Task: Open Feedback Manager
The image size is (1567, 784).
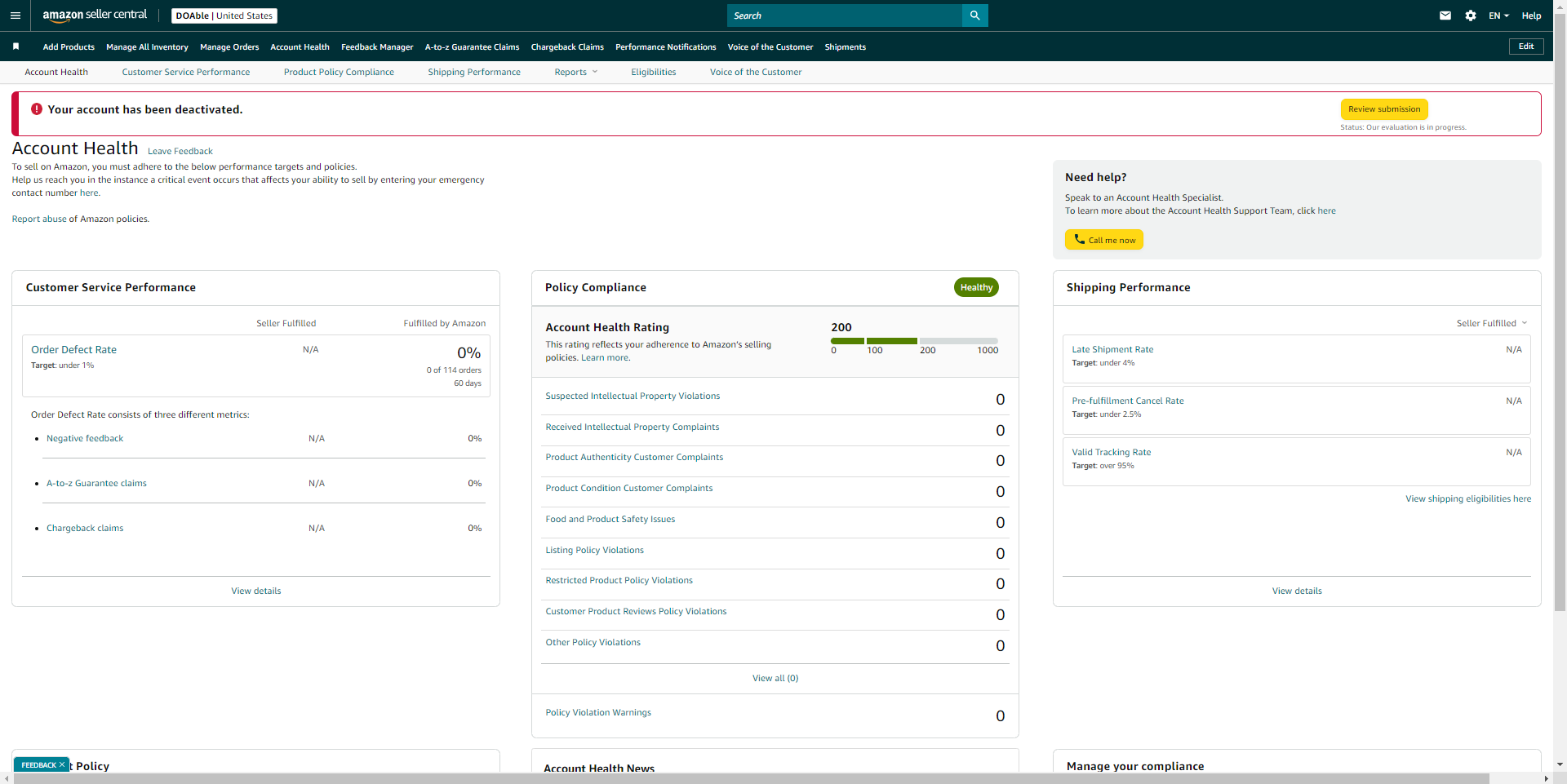Action: pyautogui.click(x=377, y=47)
